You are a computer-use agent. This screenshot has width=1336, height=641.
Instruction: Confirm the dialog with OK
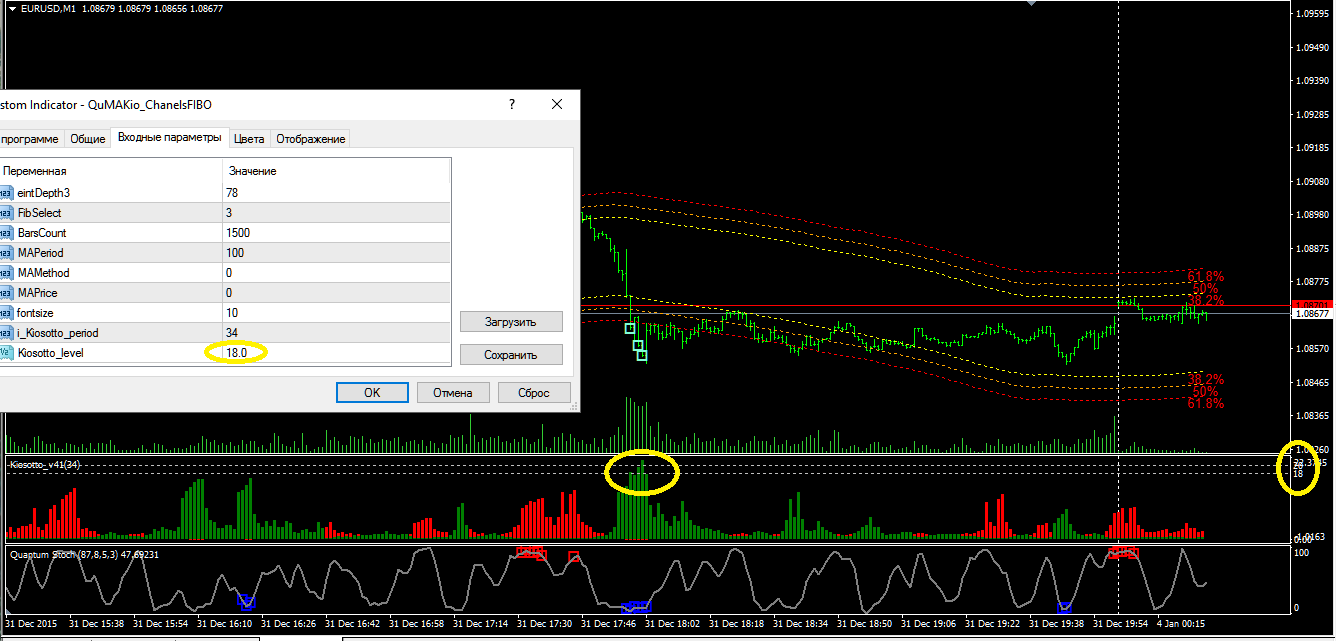tap(372, 392)
